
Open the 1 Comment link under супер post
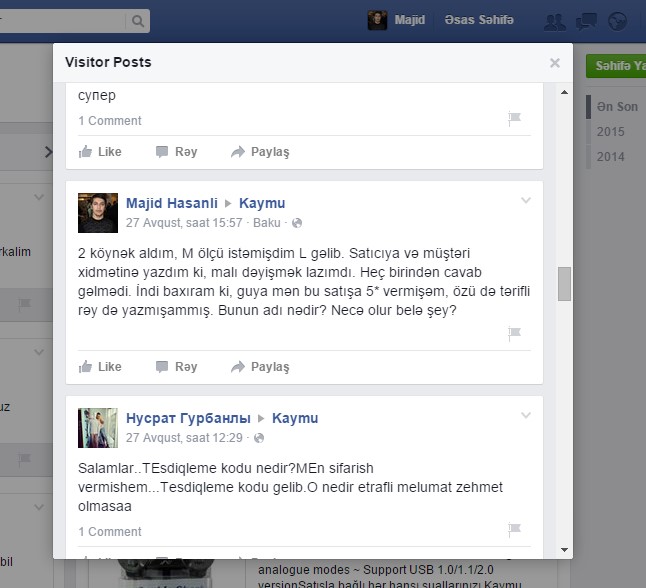coord(110,121)
